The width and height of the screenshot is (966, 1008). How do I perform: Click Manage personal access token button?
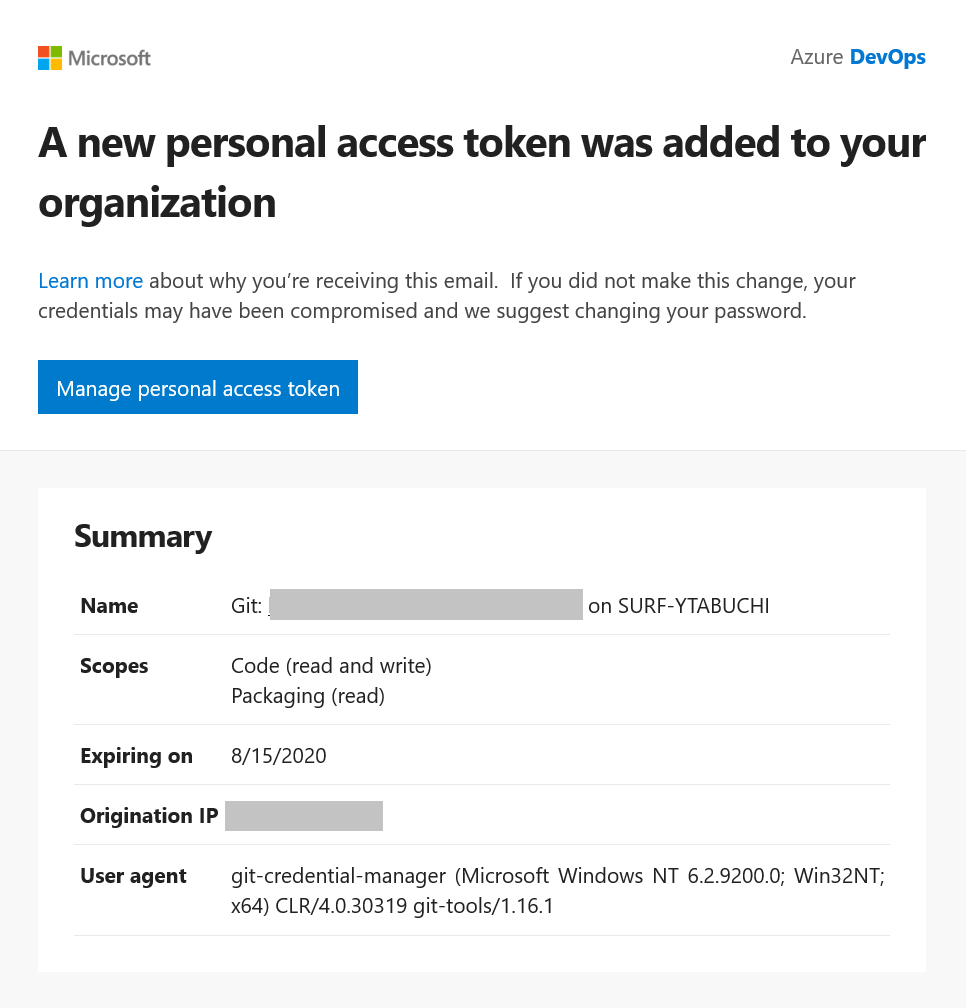[x=198, y=387]
